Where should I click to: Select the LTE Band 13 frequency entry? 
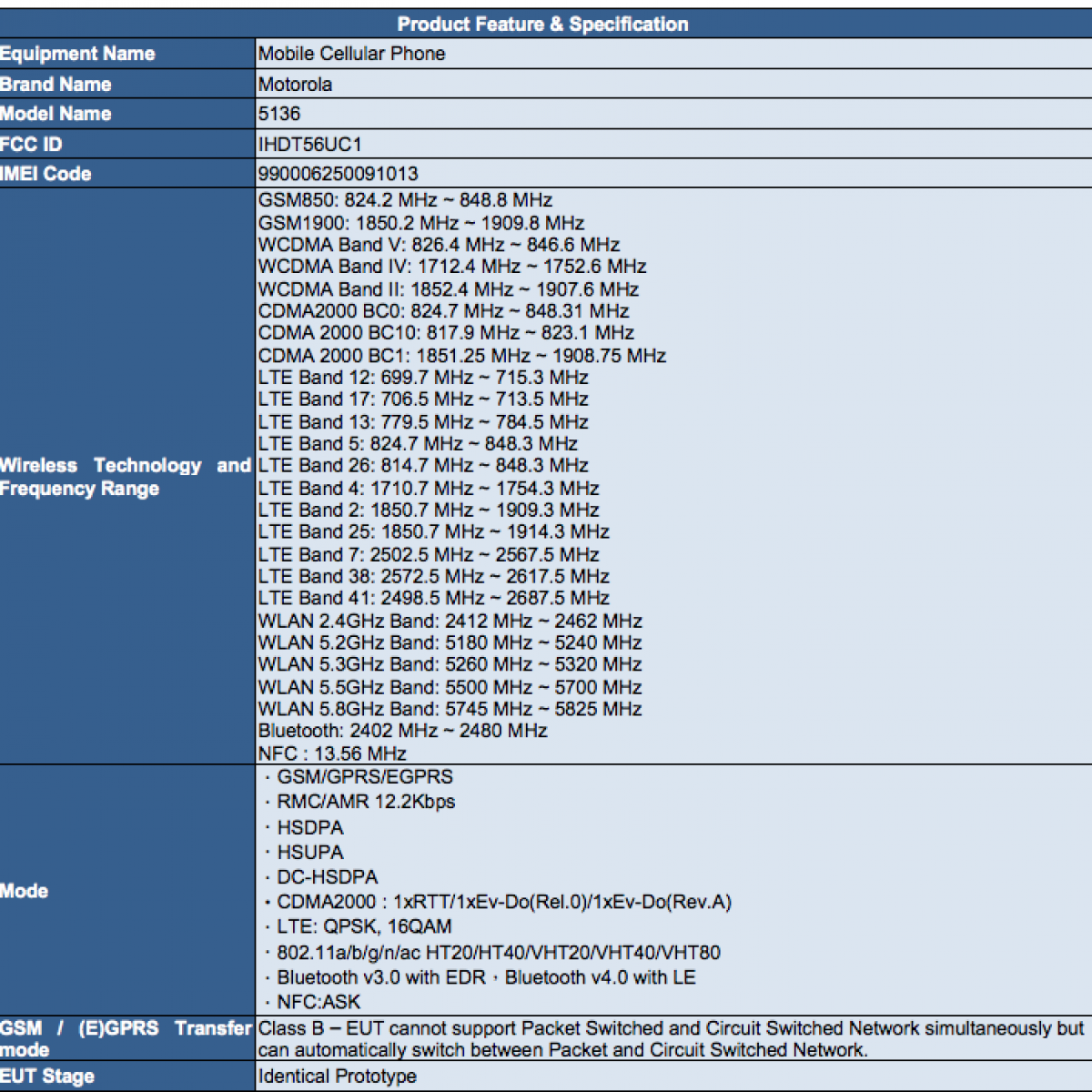tap(423, 422)
